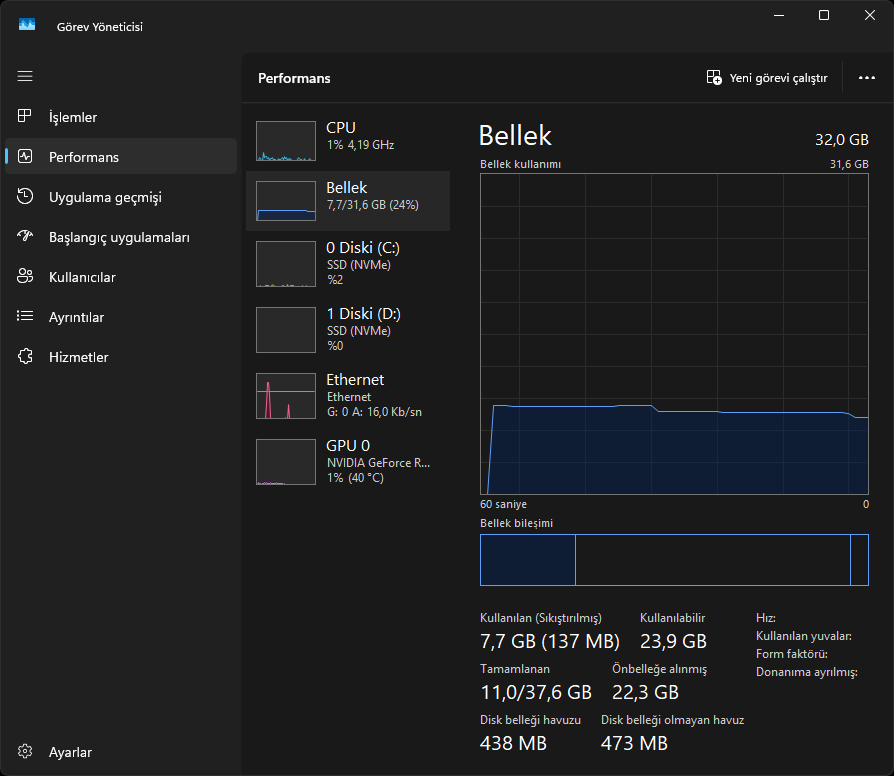This screenshot has height=776, width=894.
Task: Click the Hız: label
Action: (765, 618)
